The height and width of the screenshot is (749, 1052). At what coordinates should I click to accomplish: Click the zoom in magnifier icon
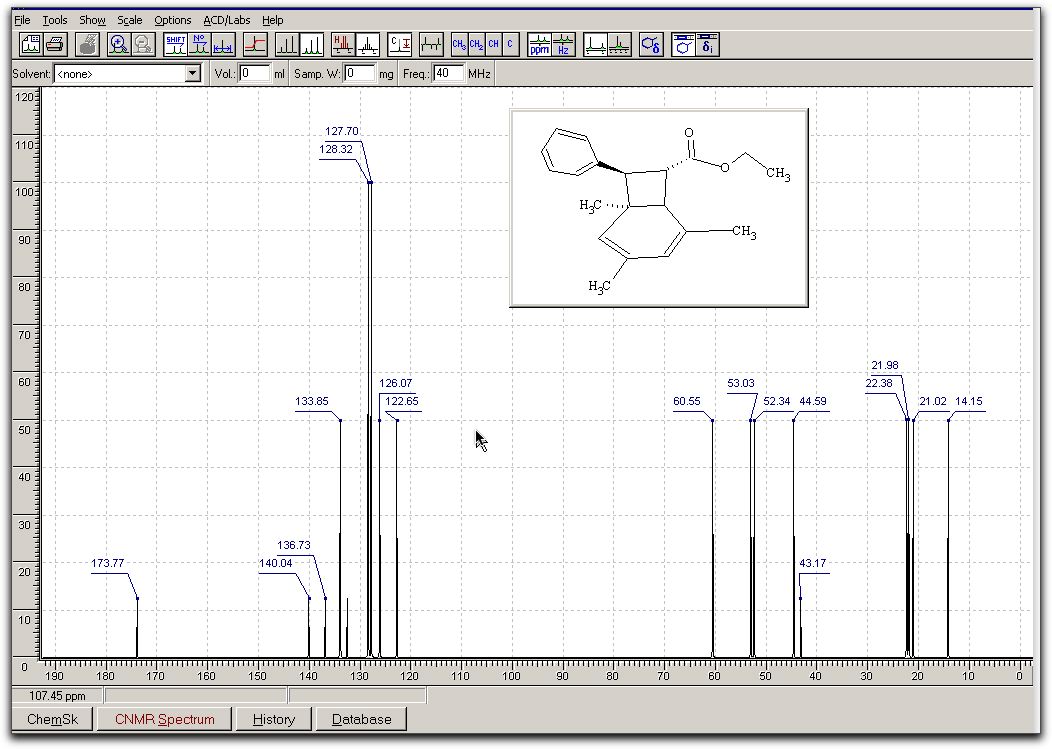click(x=119, y=44)
